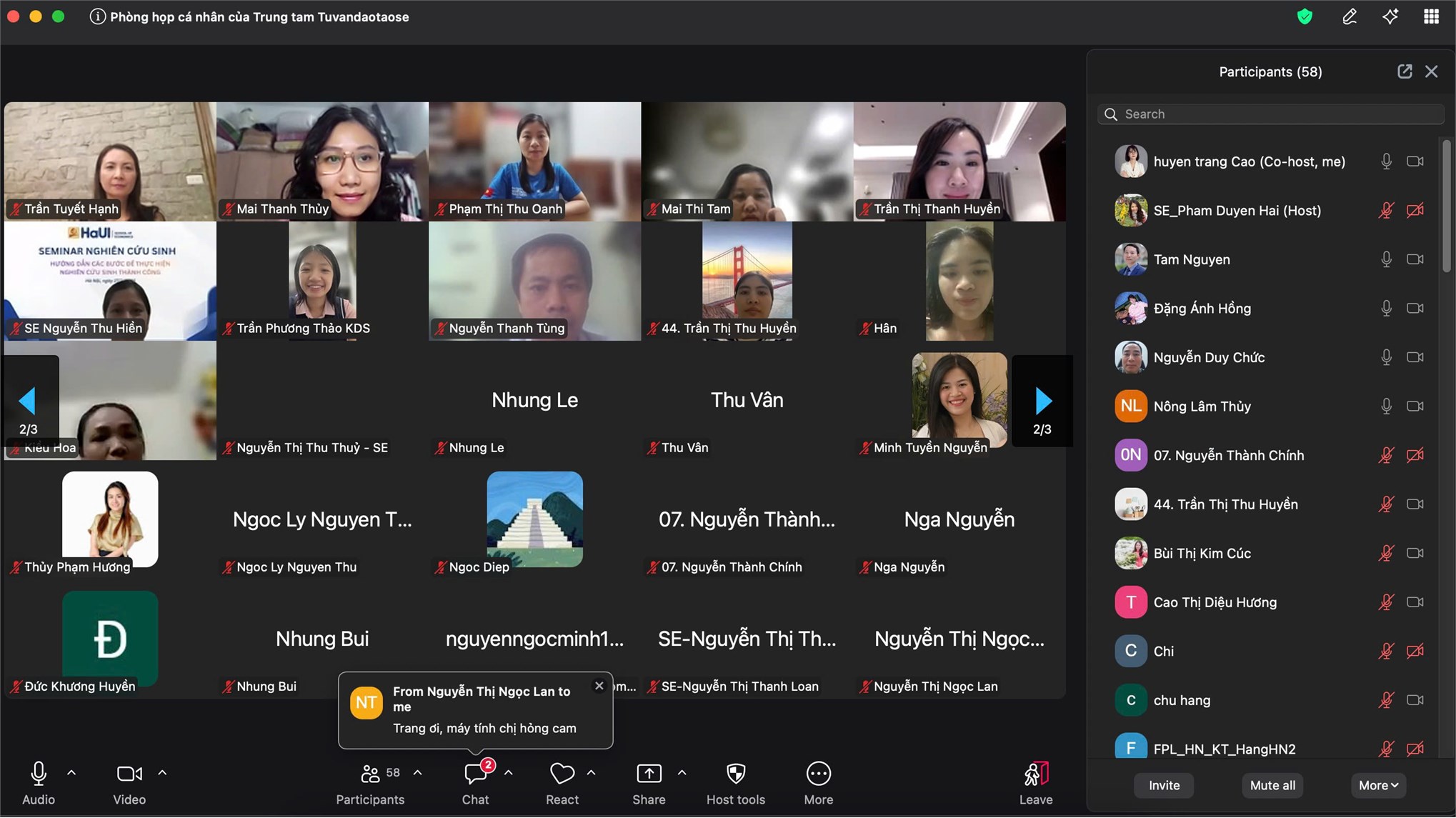
Task: Mute Tam Nguyen's microphone
Action: [x=1386, y=259]
